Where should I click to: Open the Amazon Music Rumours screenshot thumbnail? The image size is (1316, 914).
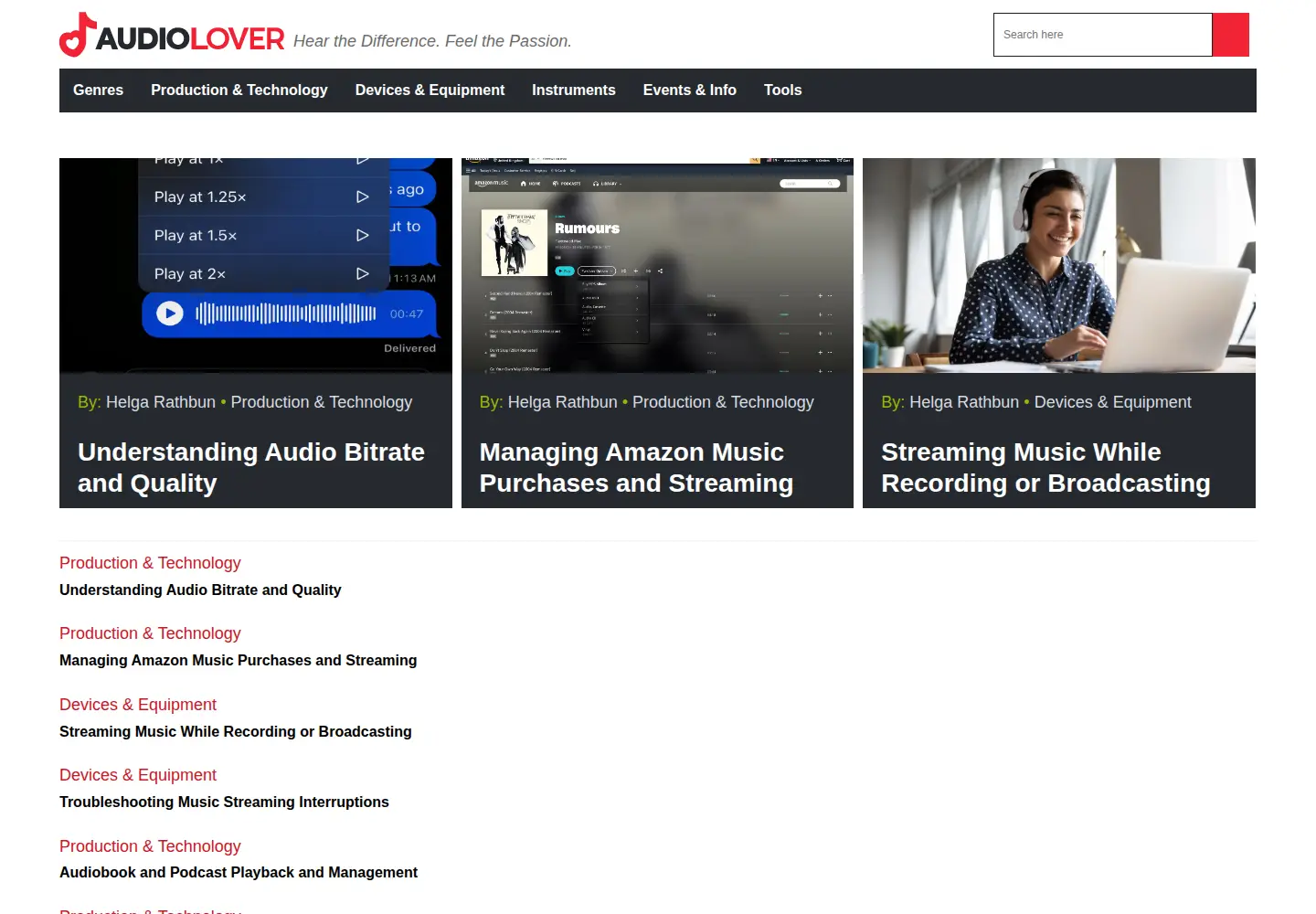pyautogui.click(x=657, y=265)
